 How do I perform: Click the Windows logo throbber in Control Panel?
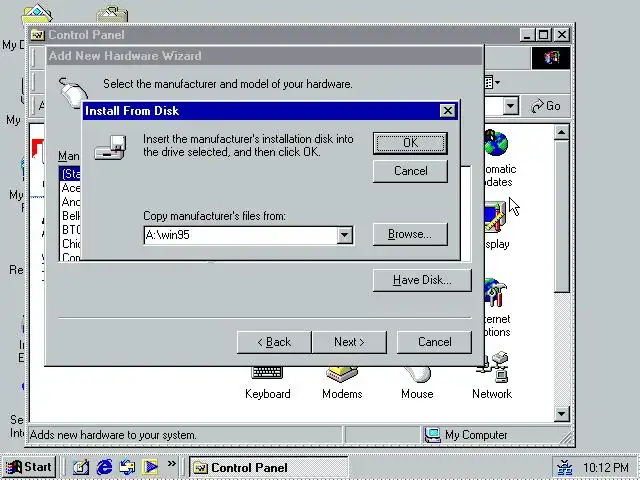551,58
